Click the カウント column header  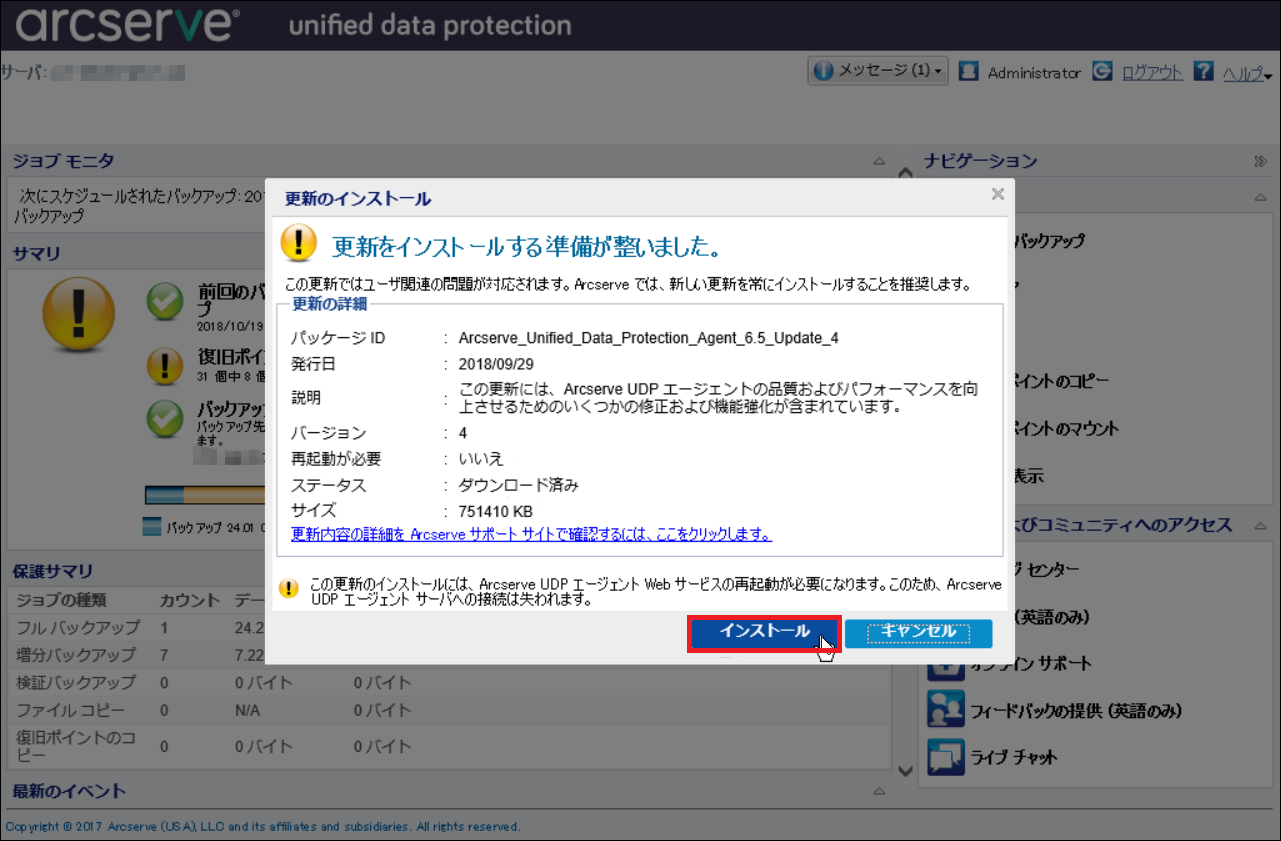pyautogui.click(x=190, y=600)
